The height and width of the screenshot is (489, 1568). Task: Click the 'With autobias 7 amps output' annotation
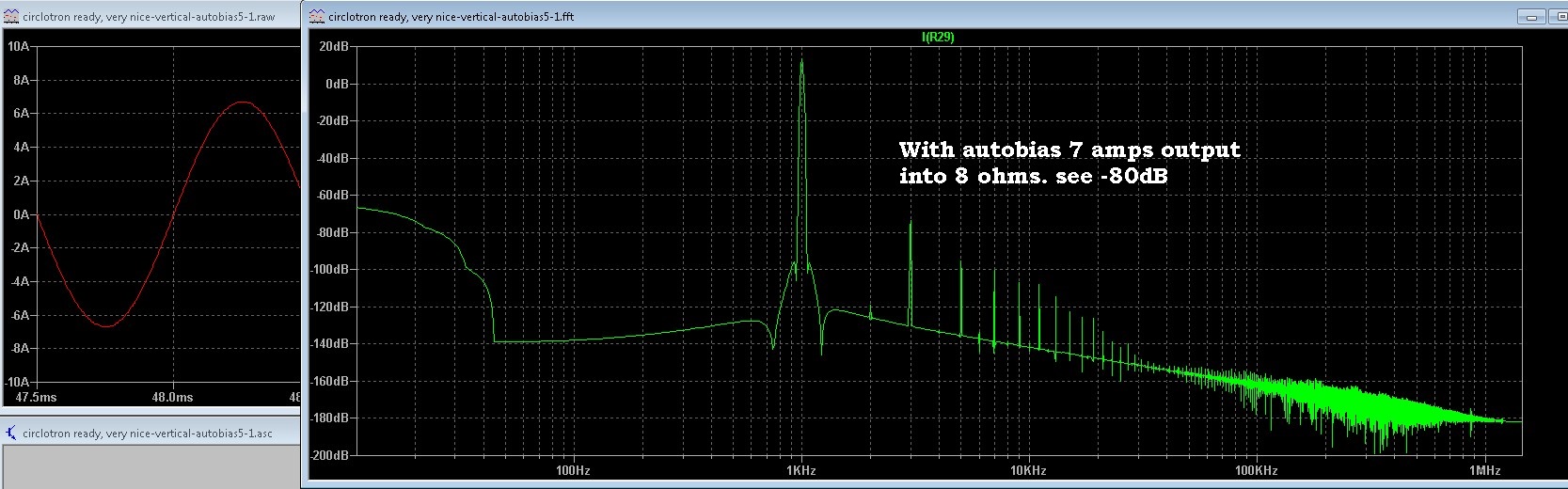pos(1069,150)
